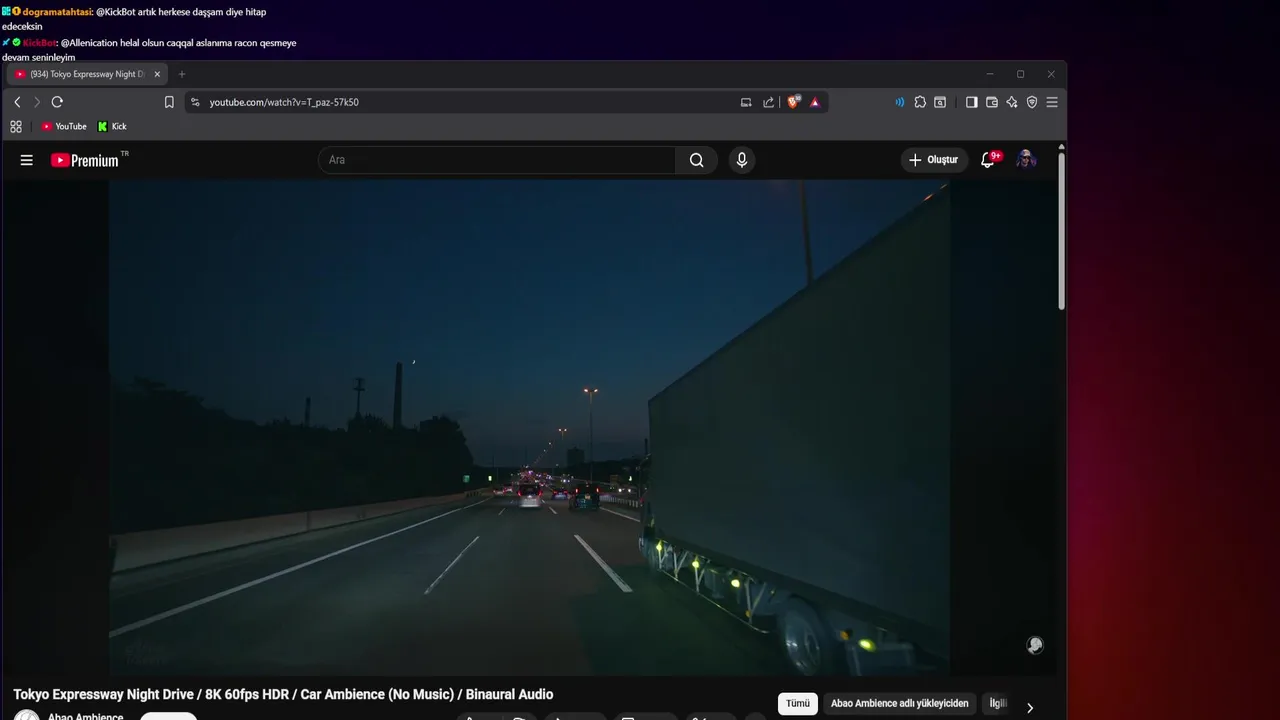Open the YouTube bookmark
The width and height of the screenshot is (1280, 720).
[x=64, y=126]
